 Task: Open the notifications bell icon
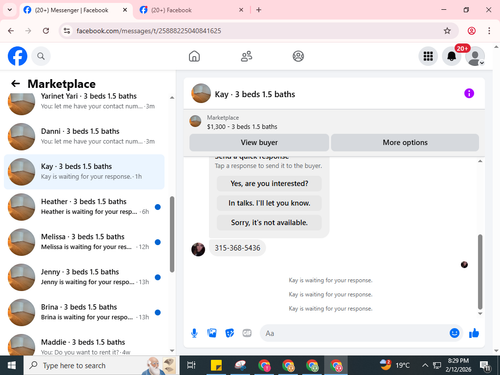pos(452,56)
